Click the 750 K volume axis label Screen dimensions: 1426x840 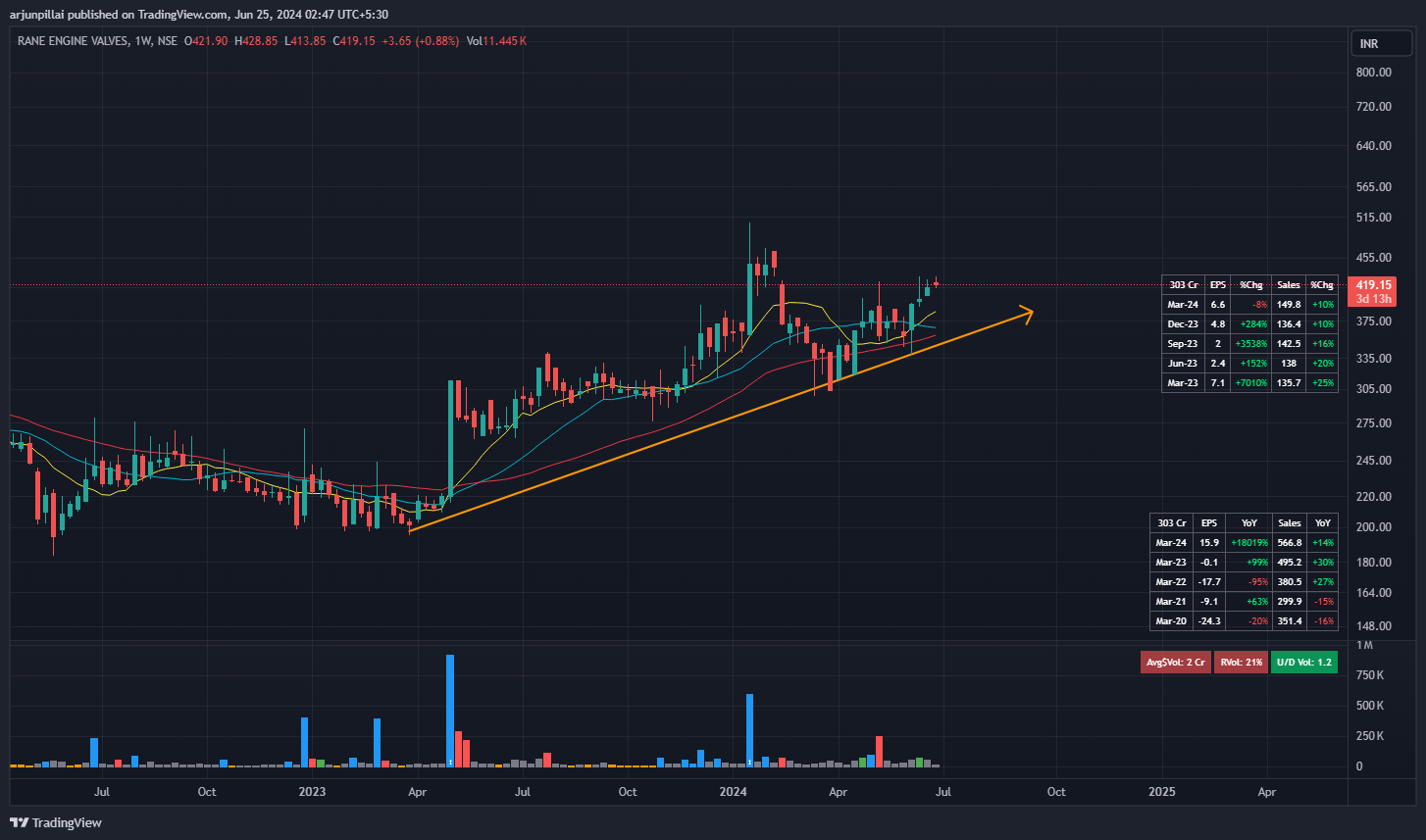(x=1369, y=675)
